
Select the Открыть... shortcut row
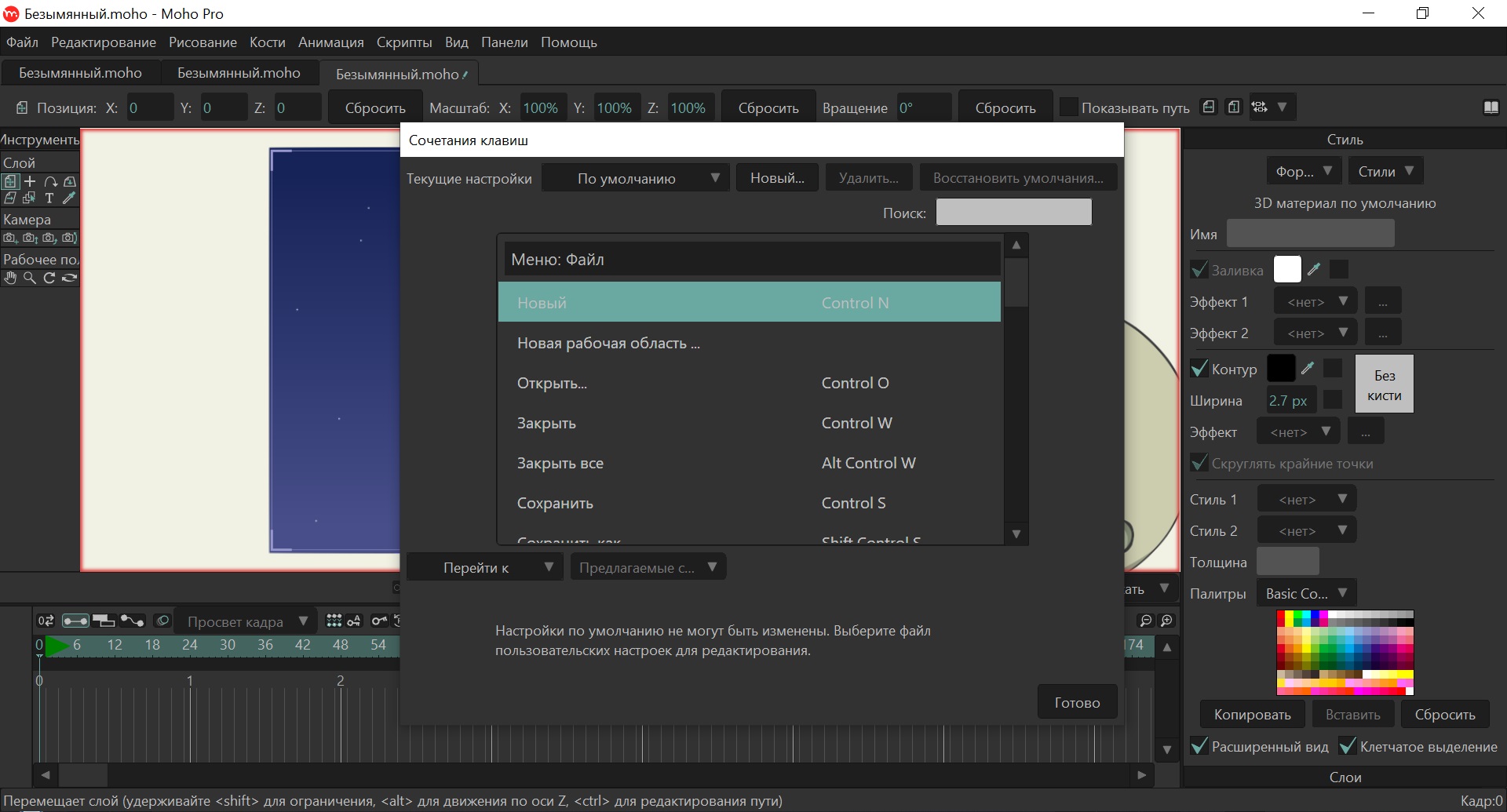750,383
